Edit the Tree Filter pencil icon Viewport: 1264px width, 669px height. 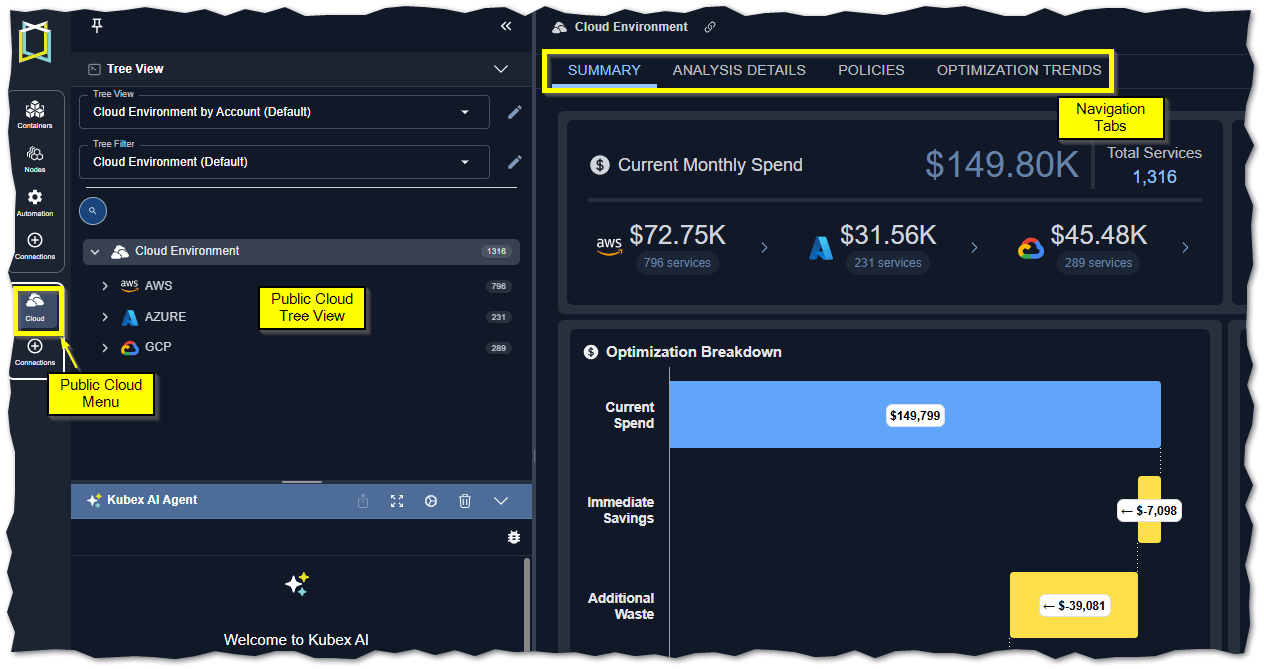tap(515, 162)
